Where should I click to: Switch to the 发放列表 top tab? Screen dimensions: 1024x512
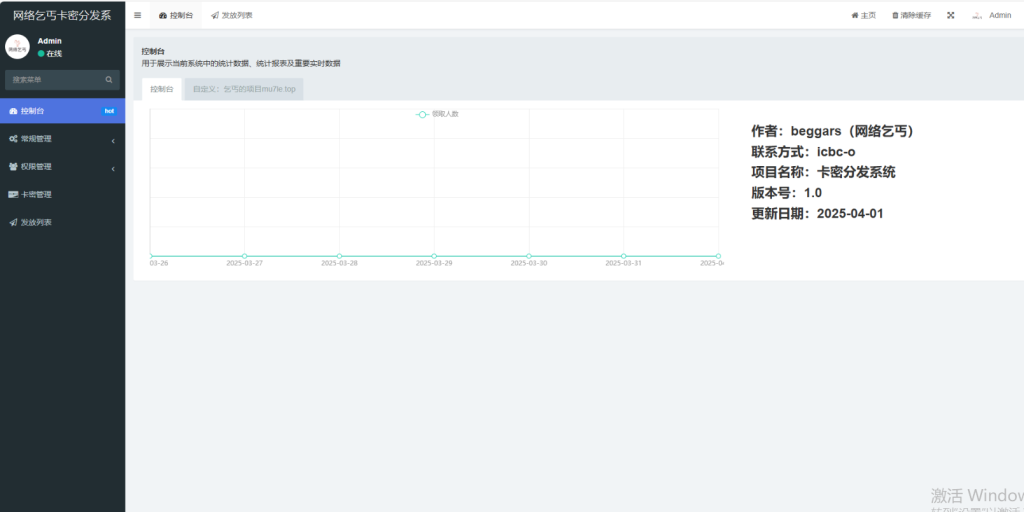[x=232, y=15]
